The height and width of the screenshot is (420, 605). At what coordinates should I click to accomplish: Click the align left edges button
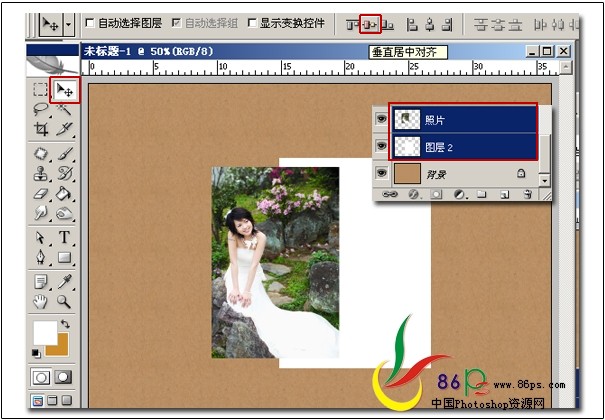412,25
